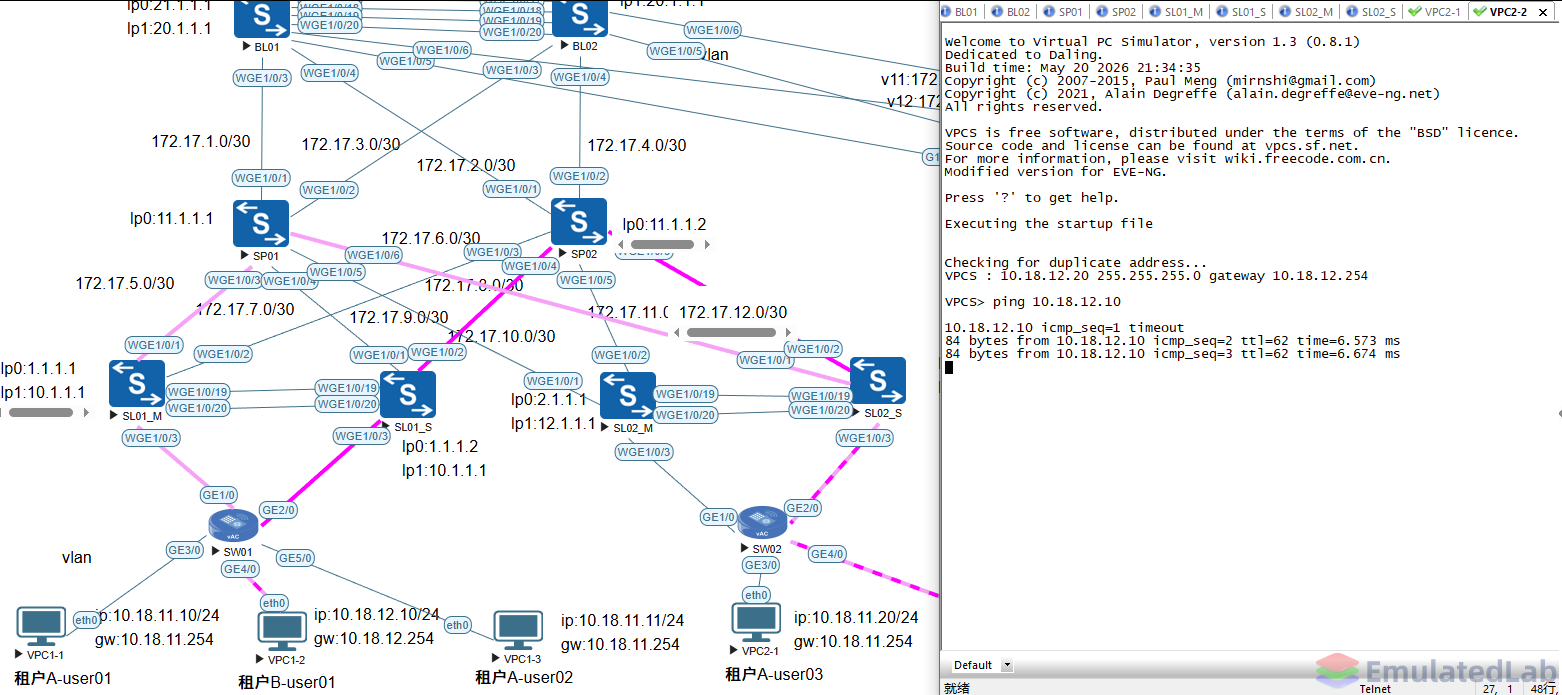Click the '172.17.1.0/30' subnet label
This screenshot has width=1562, height=695.
(201, 141)
